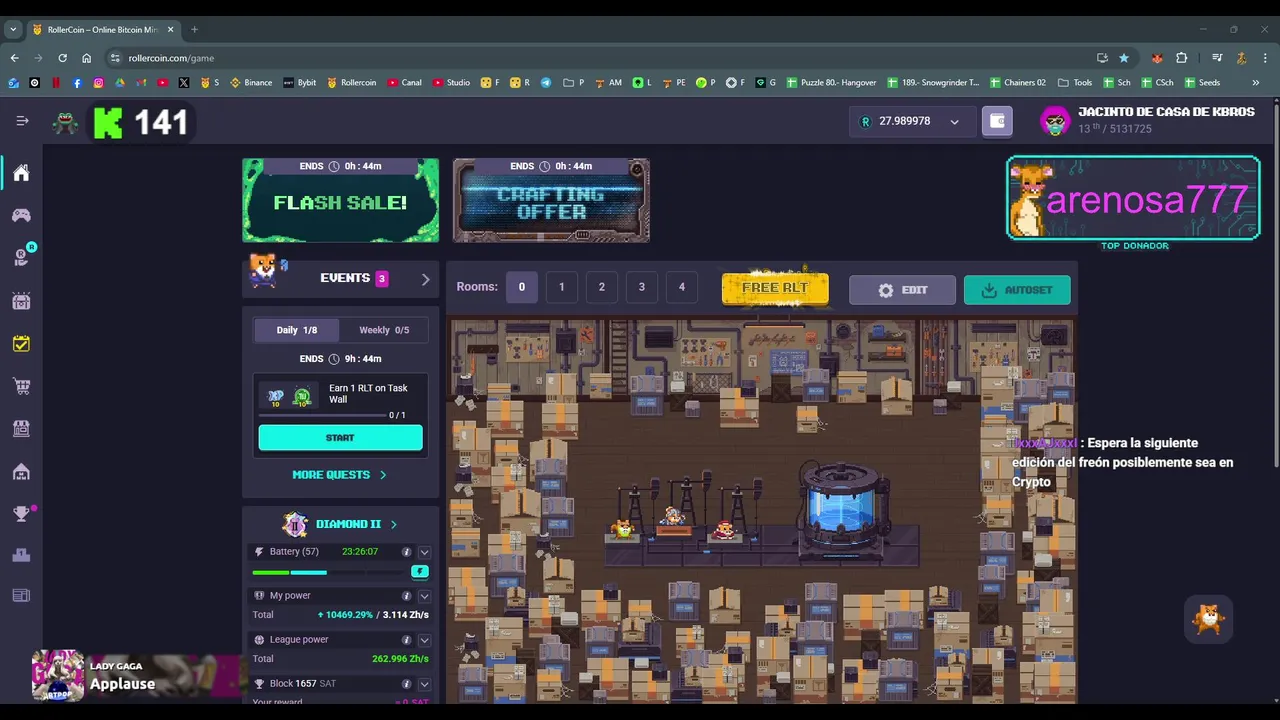Click the browser home button
The width and height of the screenshot is (1280, 720).
click(x=86, y=58)
